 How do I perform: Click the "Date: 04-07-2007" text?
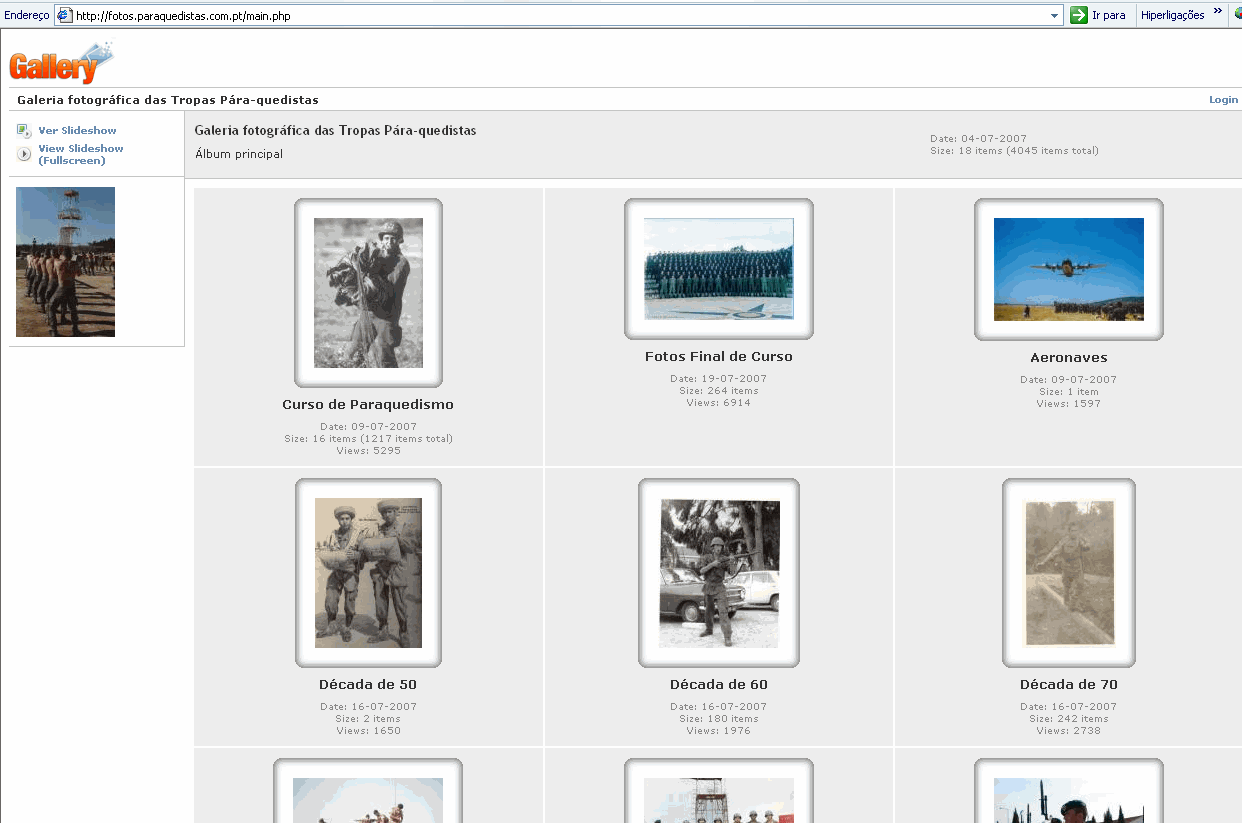coord(978,139)
